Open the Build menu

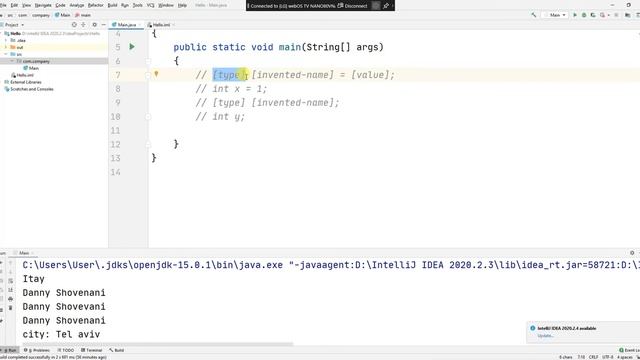click(112, 5)
